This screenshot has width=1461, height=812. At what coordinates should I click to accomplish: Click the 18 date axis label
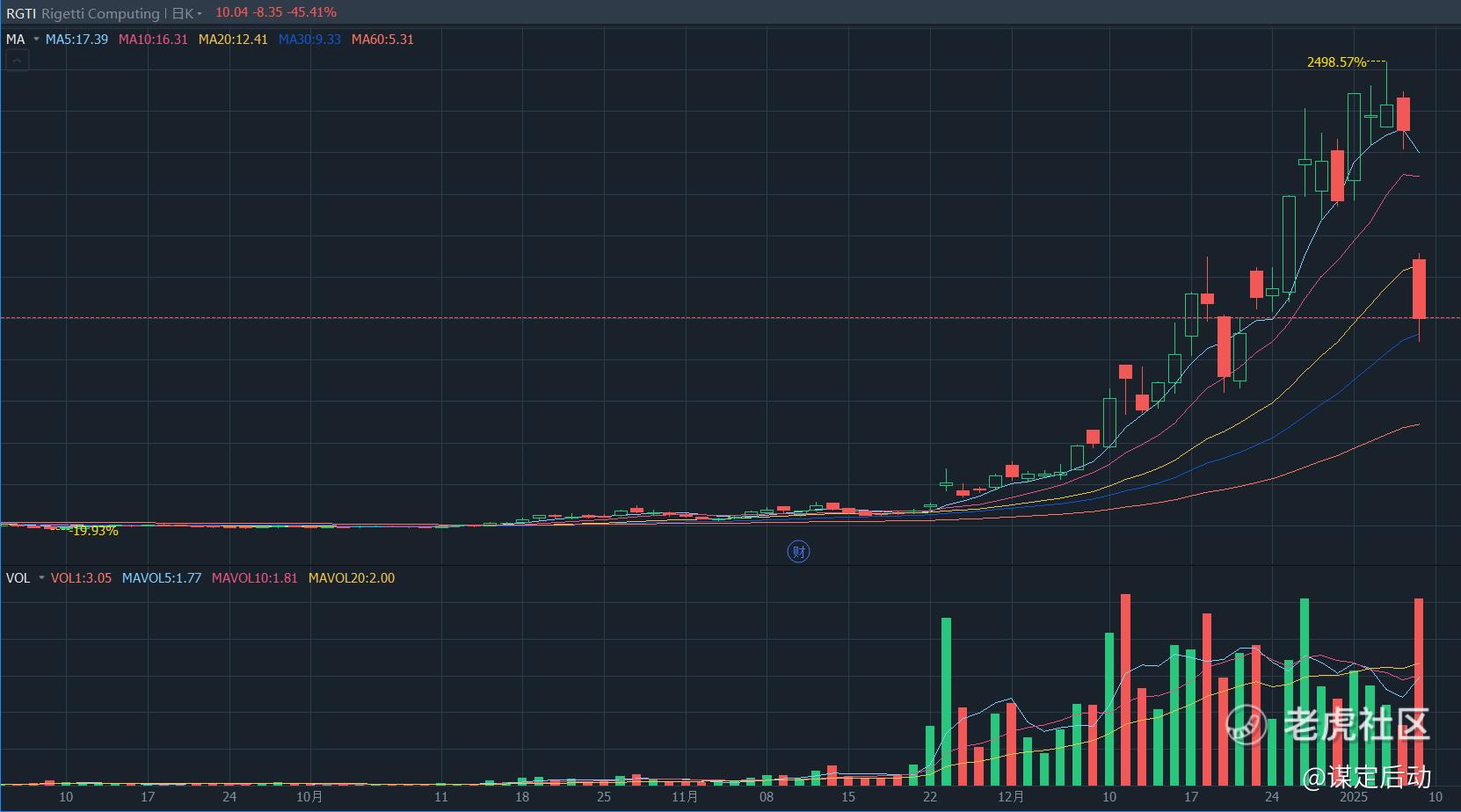point(522,797)
